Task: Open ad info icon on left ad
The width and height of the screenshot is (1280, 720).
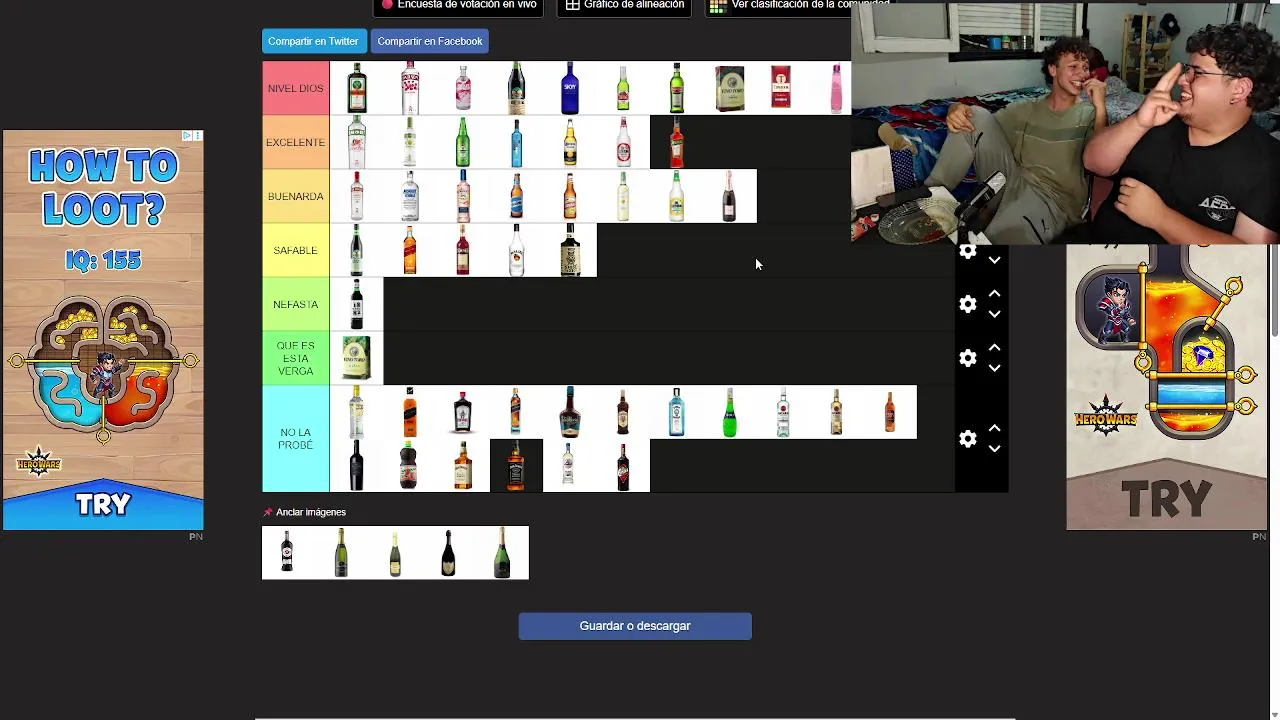Action: coord(187,135)
